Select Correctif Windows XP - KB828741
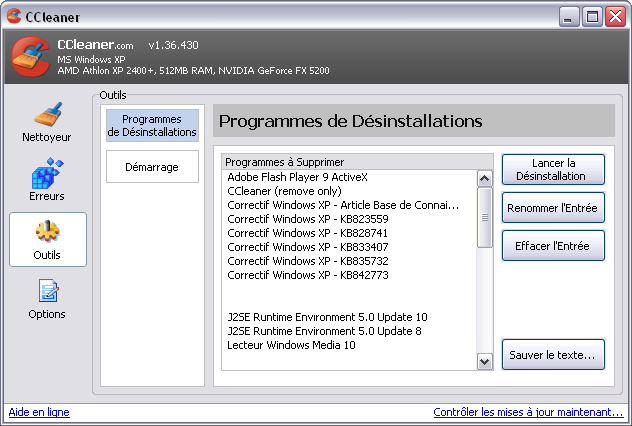The width and height of the screenshot is (632, 426). 308,233
